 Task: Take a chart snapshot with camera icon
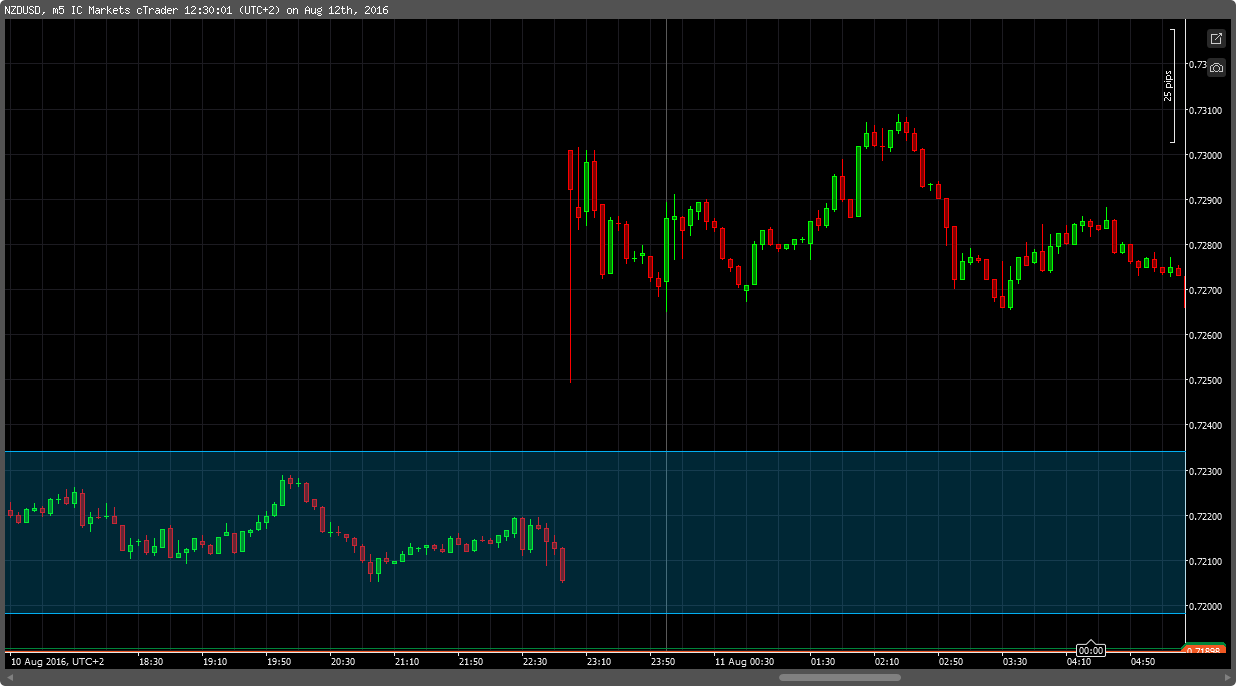pos(1216,68)
